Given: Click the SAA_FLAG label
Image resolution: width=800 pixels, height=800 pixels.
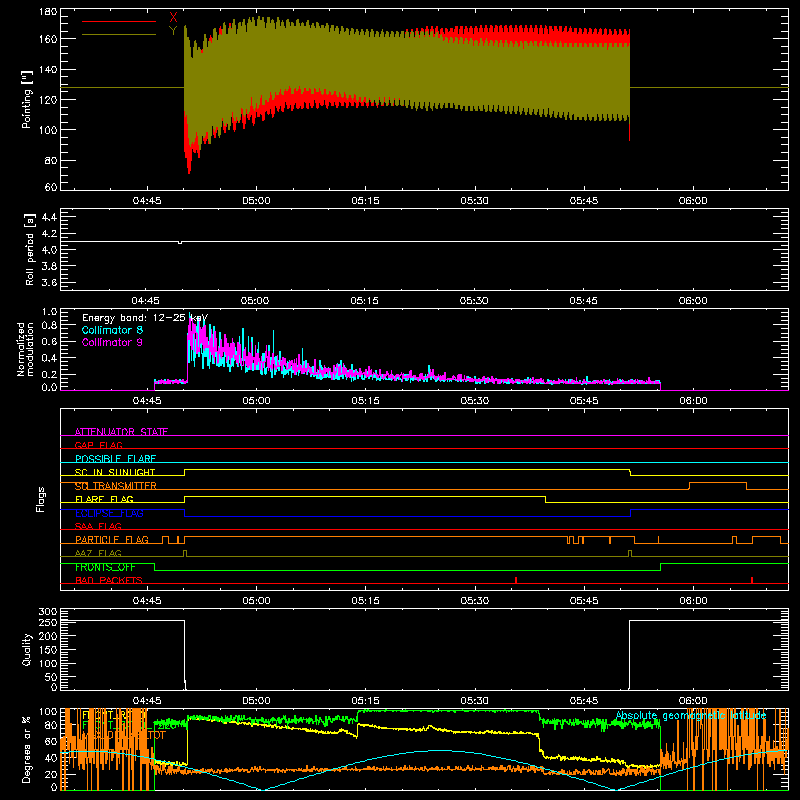Looking at the screenshot, I should point(98,526).
